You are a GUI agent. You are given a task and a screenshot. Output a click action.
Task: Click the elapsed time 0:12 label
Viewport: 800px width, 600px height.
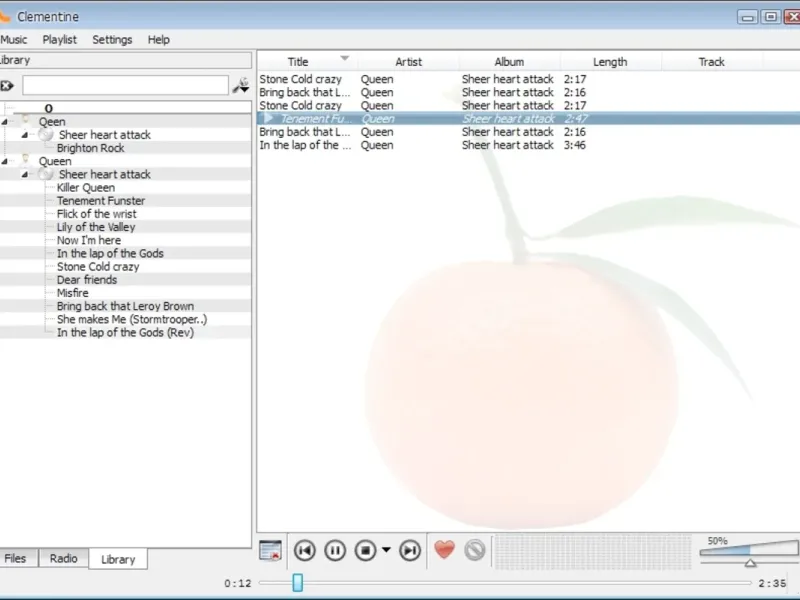click(x=238, y=583)
